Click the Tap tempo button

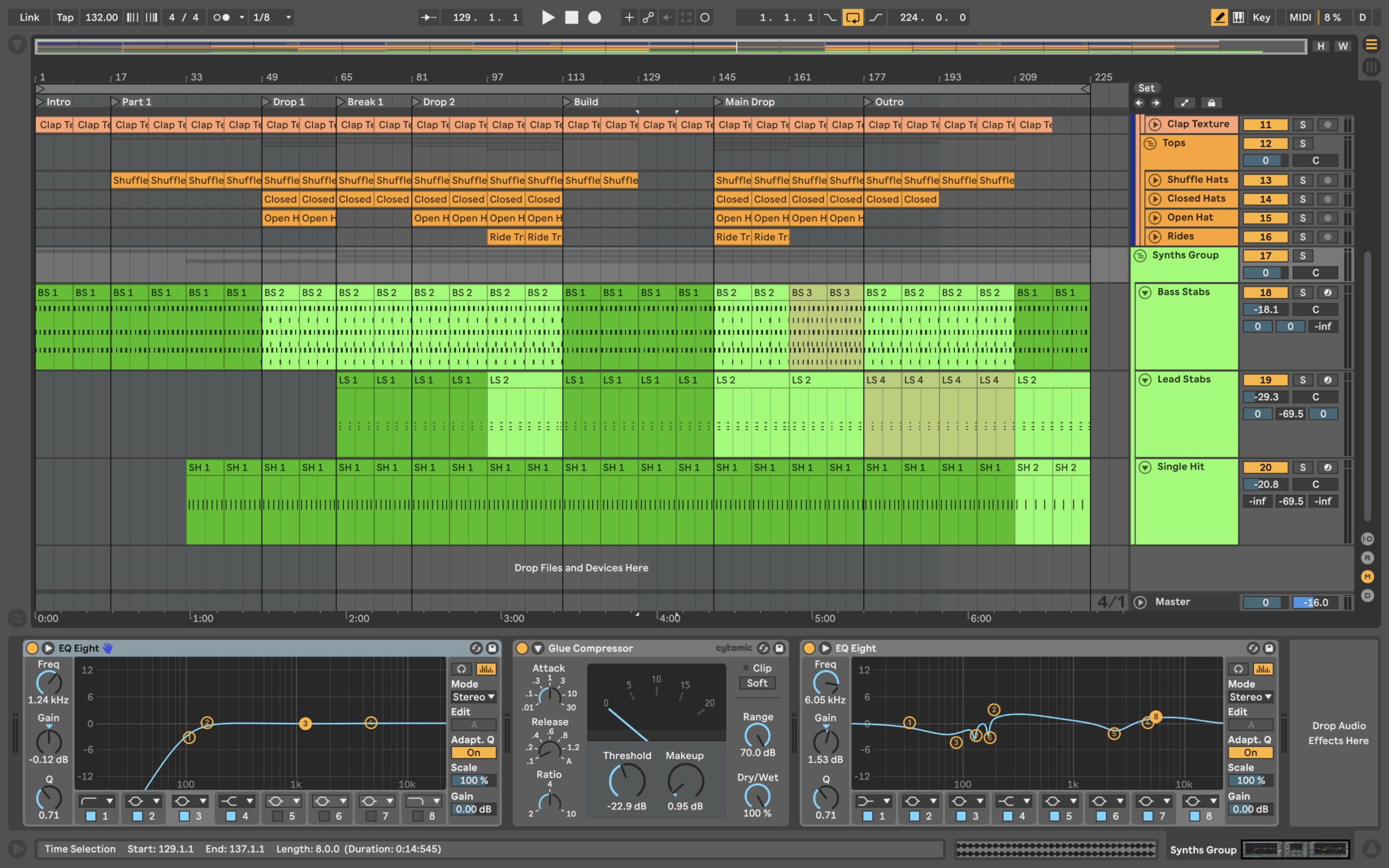click(x=65, y=17)
